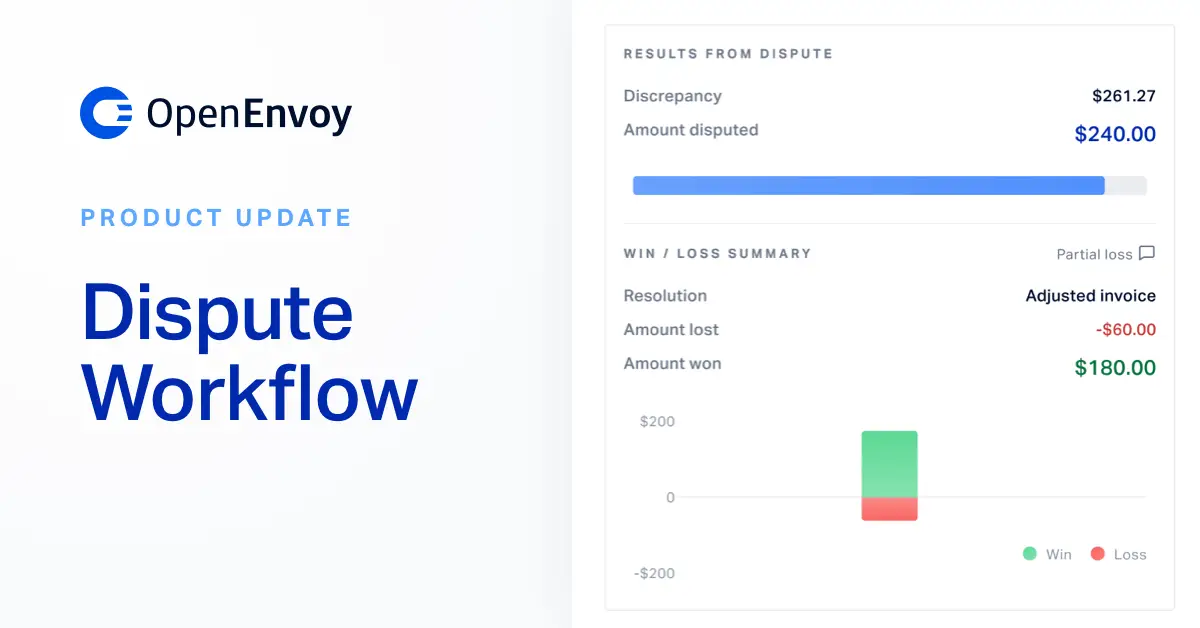Click the red Loss legend dot

point(1098,553)
